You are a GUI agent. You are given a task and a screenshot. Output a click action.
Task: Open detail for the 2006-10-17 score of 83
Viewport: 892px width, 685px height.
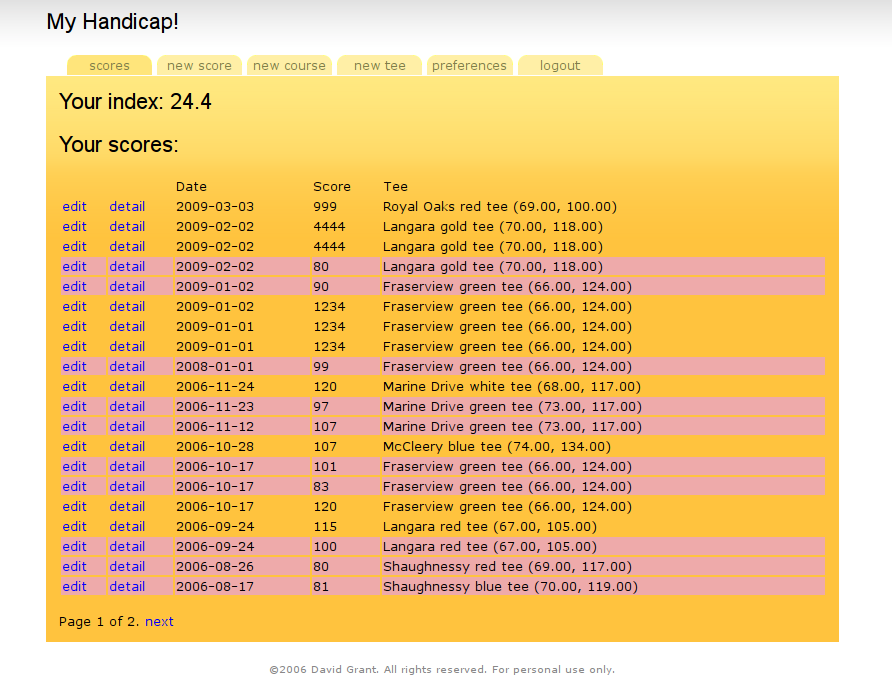pyautogui.click(x=127, y=486)
